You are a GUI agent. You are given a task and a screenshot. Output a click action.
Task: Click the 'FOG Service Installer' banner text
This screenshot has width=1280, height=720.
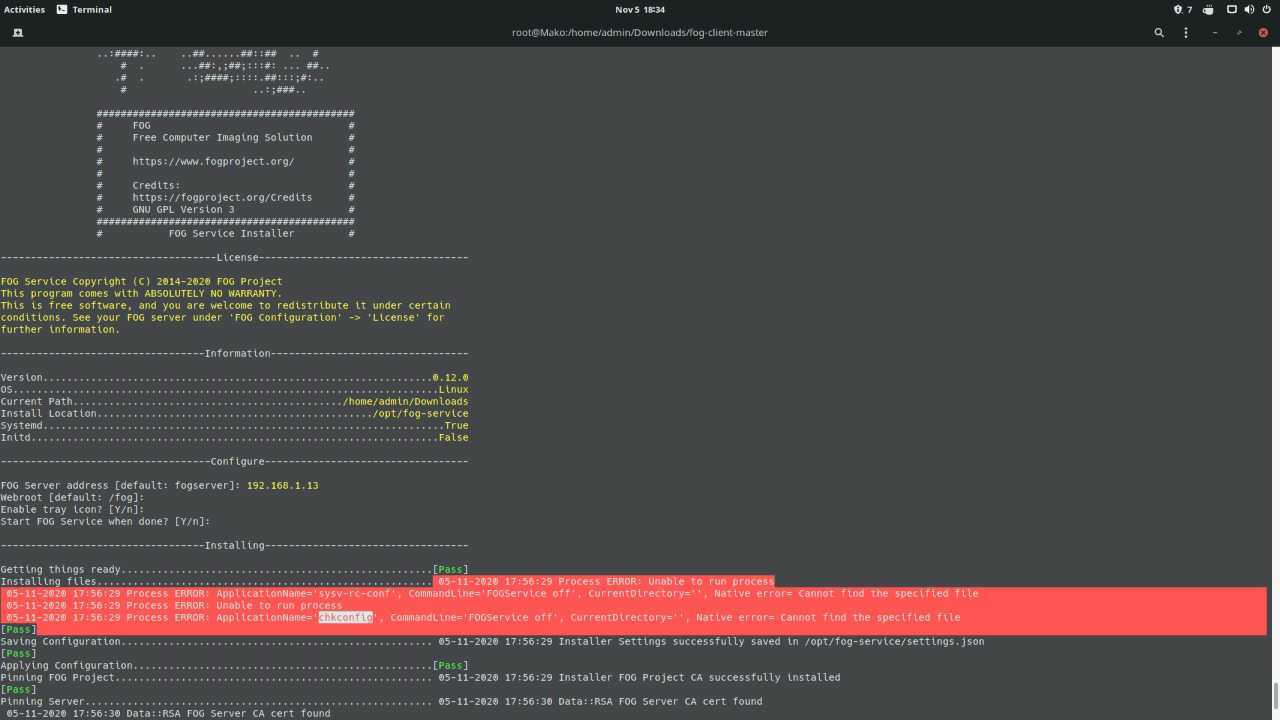(x=231, y=233)
